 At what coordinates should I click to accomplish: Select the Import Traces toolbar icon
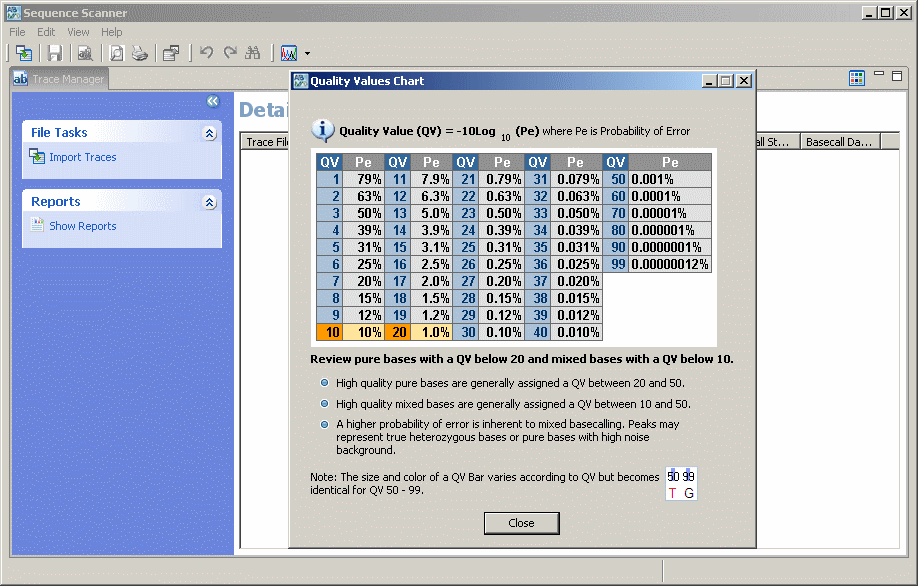coord(24,53)
